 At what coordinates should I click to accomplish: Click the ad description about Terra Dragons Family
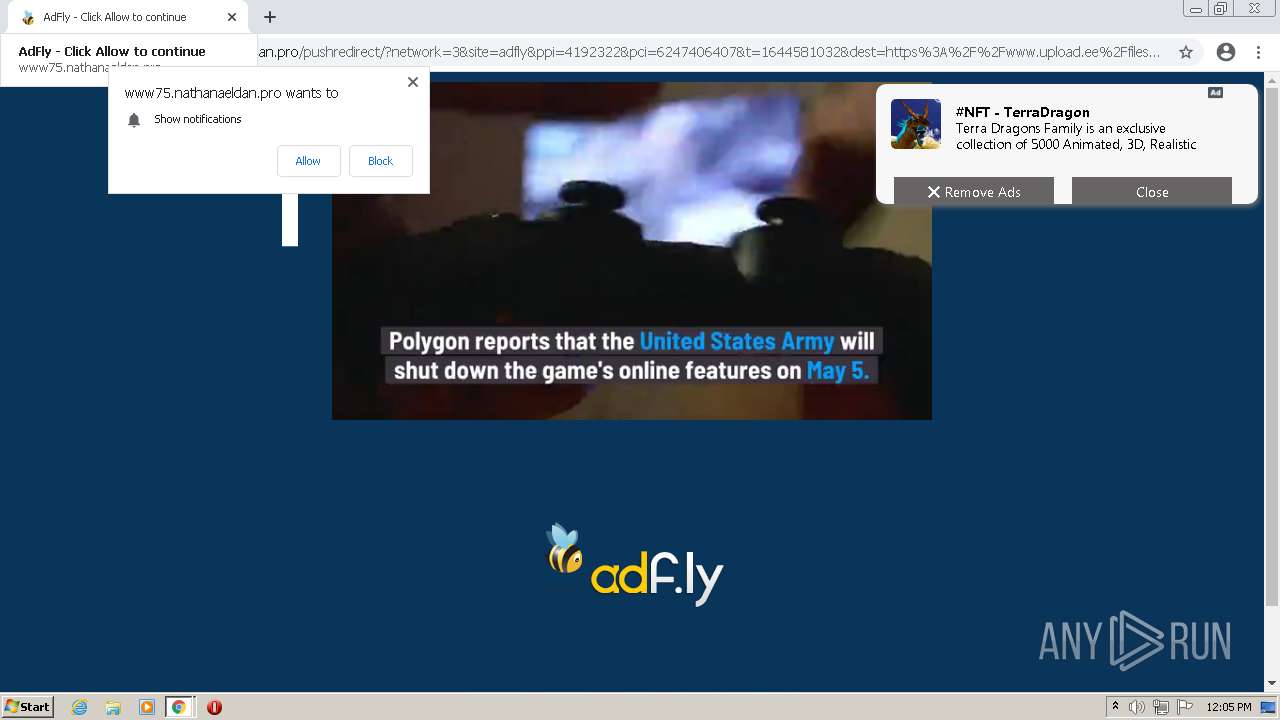(x=1076, y=136)
